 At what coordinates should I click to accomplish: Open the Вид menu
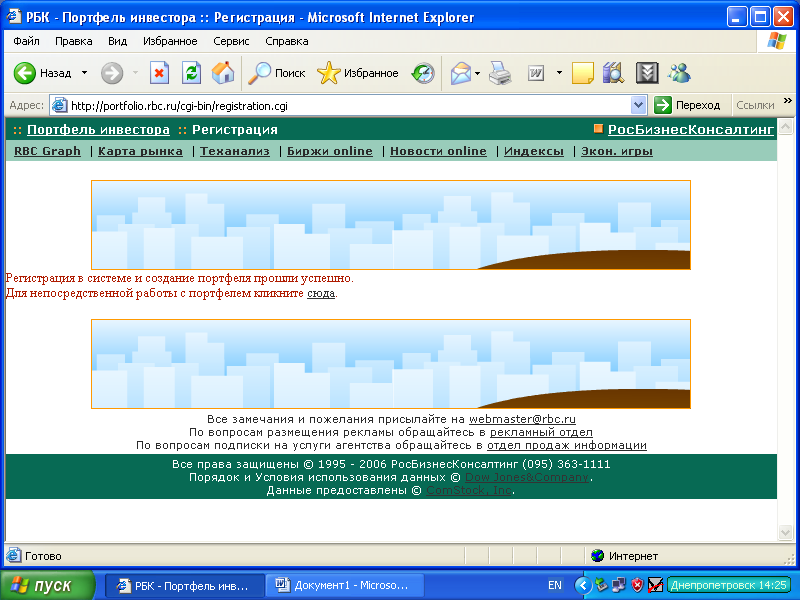117,41
